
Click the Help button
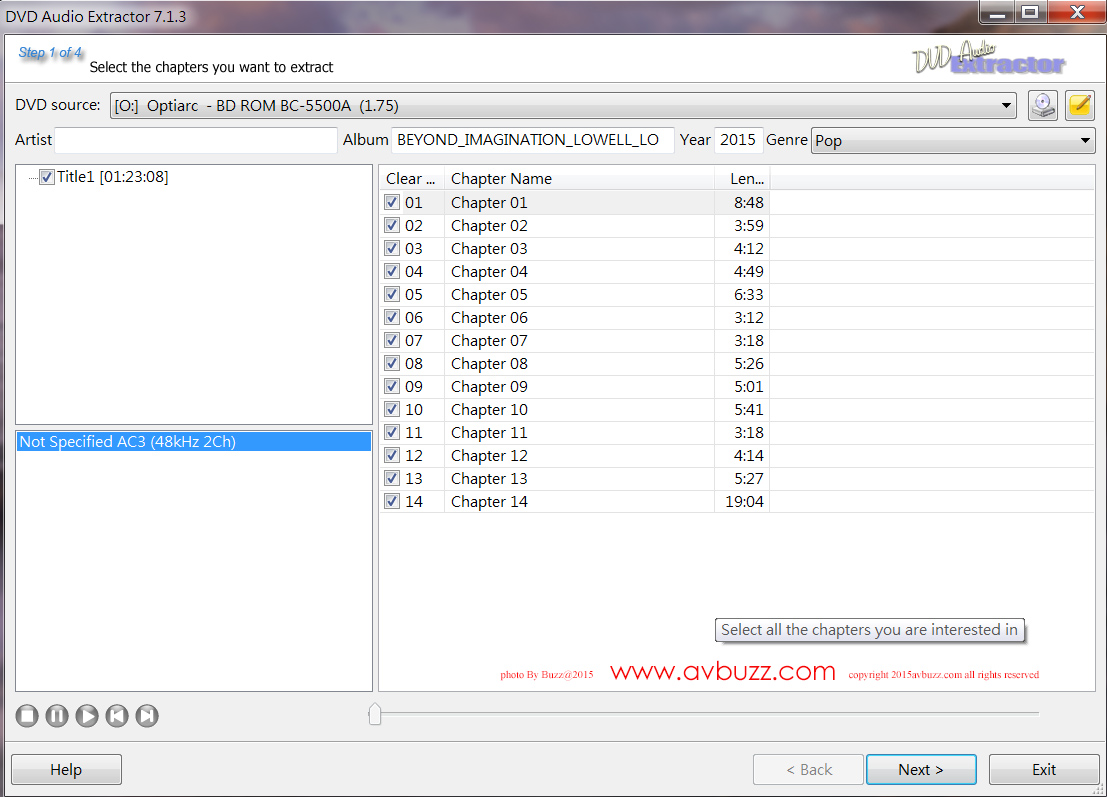point(66,770)
